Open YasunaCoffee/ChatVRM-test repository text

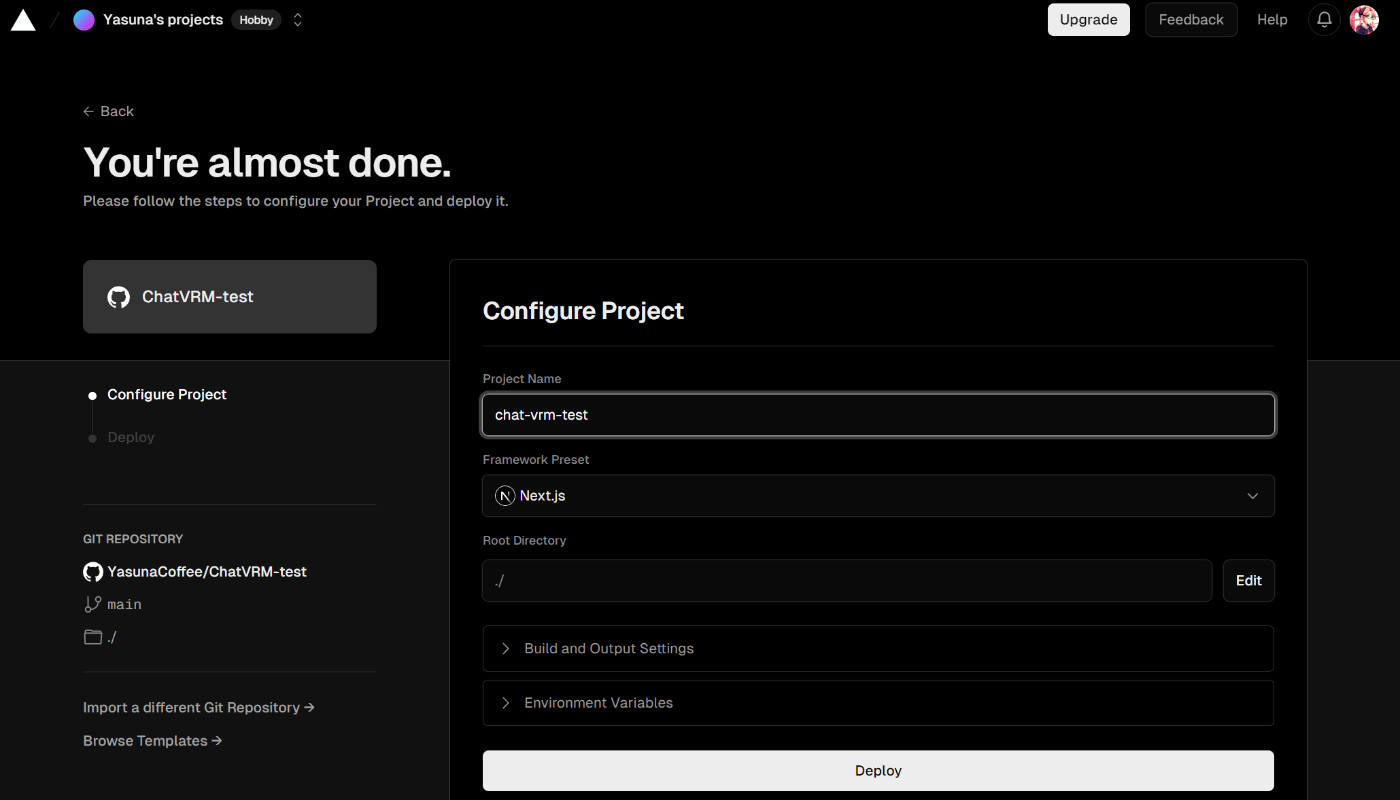point(207,572)
